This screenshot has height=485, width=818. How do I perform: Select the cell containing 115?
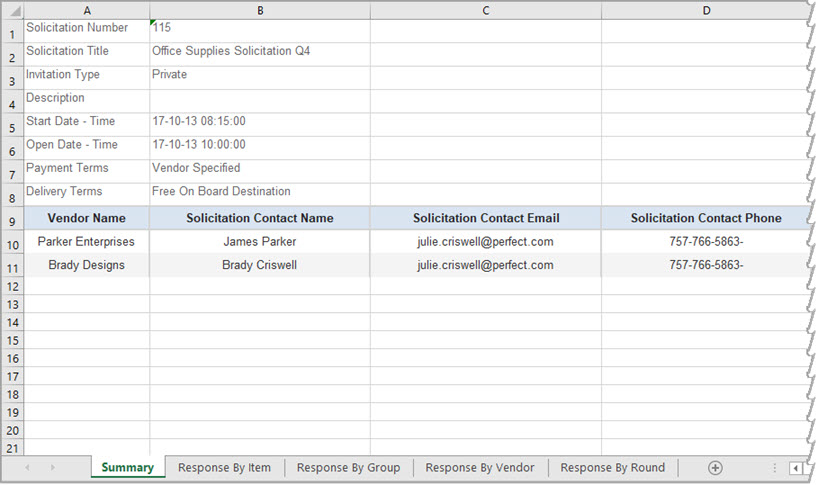[x=260, y=31]
